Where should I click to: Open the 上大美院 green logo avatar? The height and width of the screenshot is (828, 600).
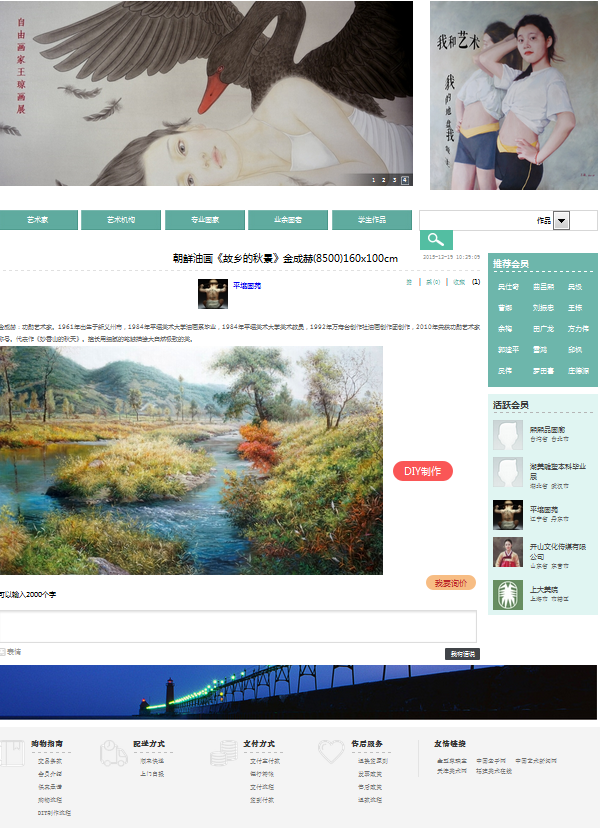pyautogui.click(x=508, y=595)
